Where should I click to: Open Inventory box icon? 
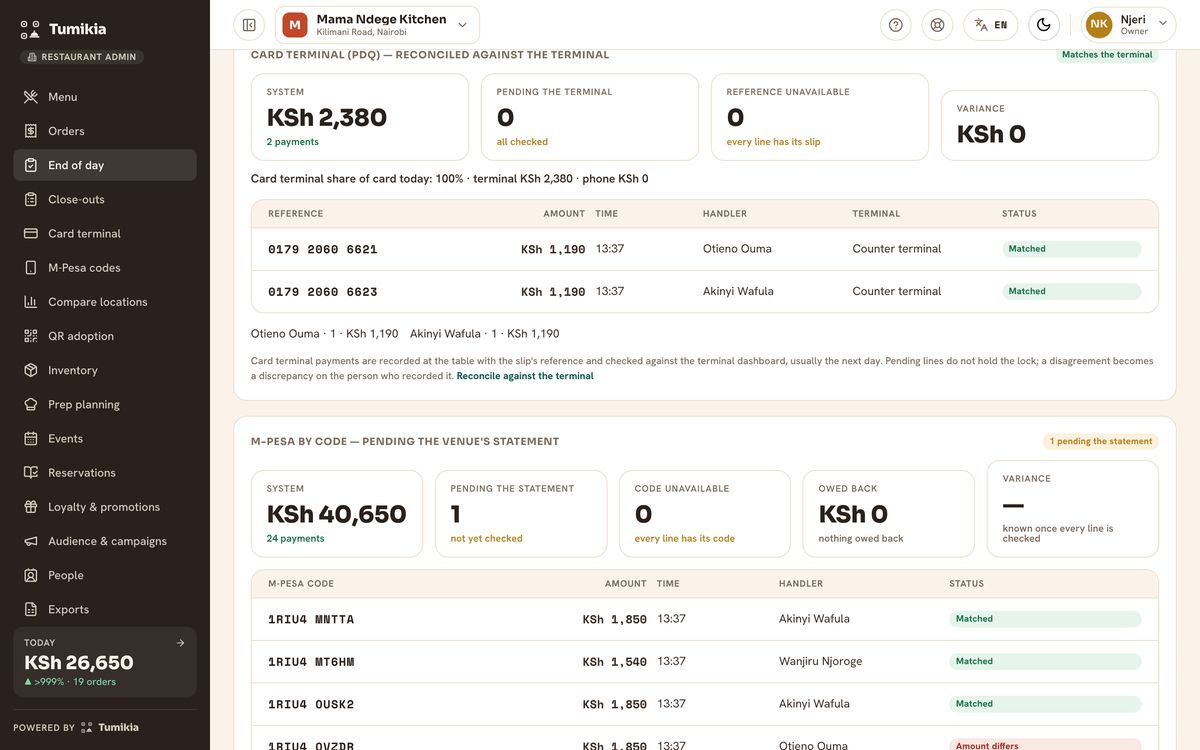[x=30, y=370]
